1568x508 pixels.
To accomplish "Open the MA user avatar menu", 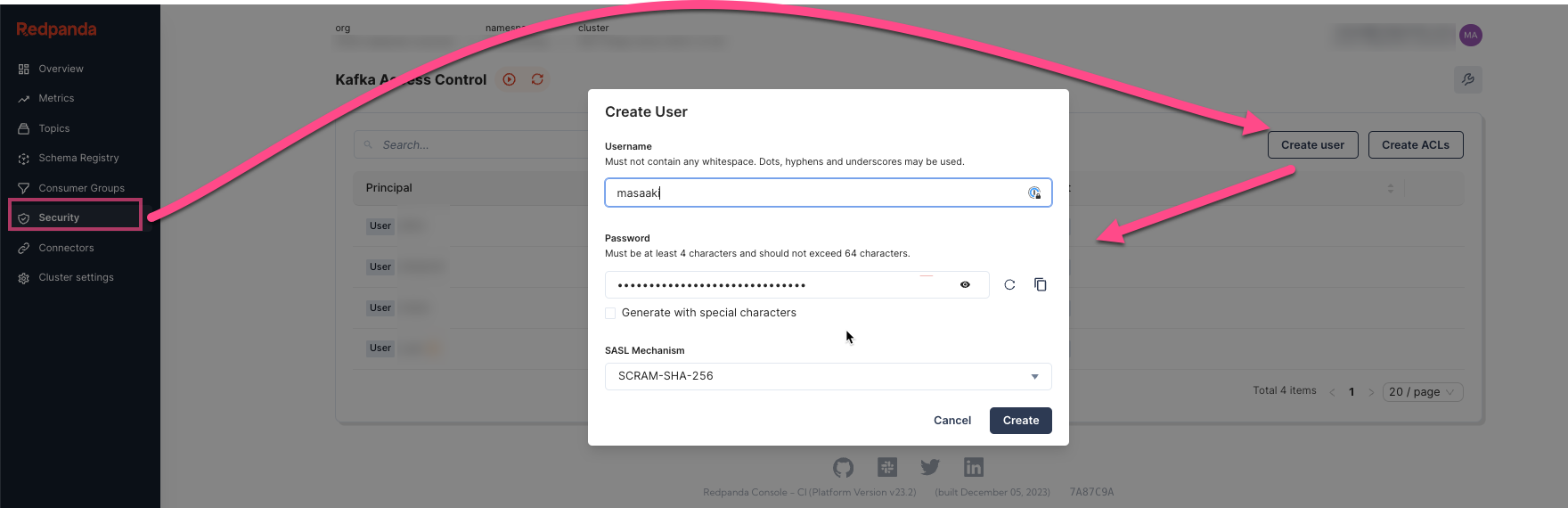I will (x=1470, y=36).
